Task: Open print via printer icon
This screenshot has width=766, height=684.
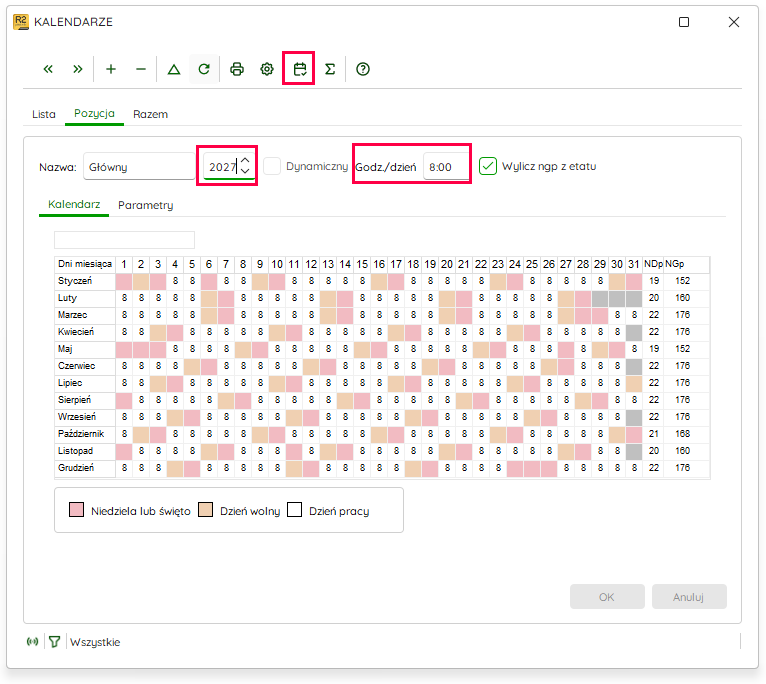Action: (237, 69)
